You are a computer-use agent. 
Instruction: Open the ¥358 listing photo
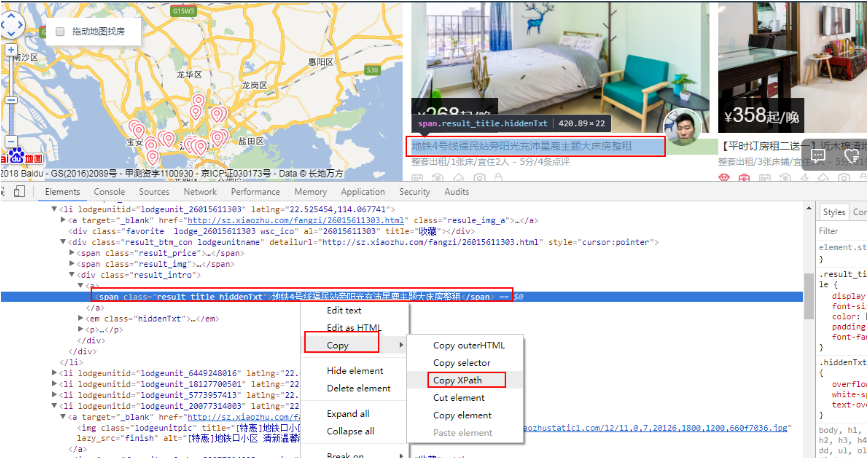tap(793, 68)
